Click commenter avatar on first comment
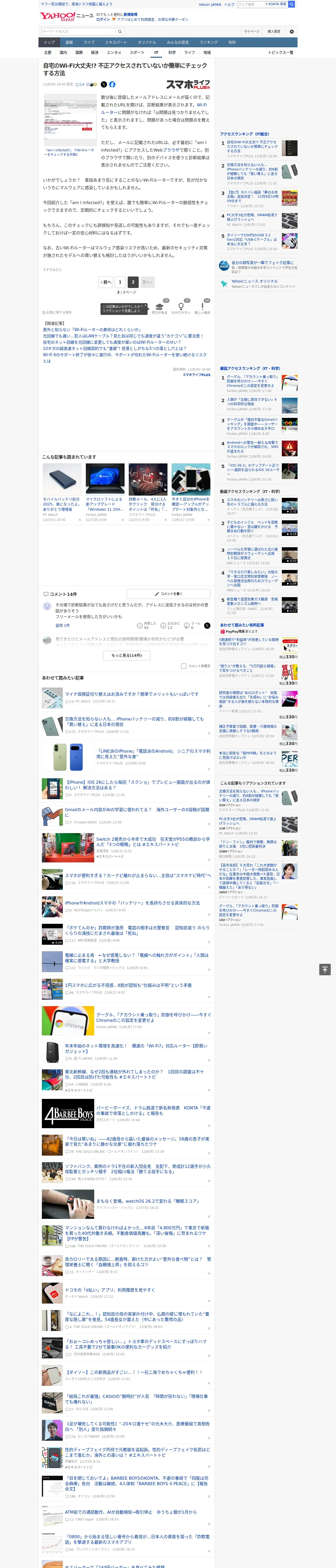 pos(47,606)
